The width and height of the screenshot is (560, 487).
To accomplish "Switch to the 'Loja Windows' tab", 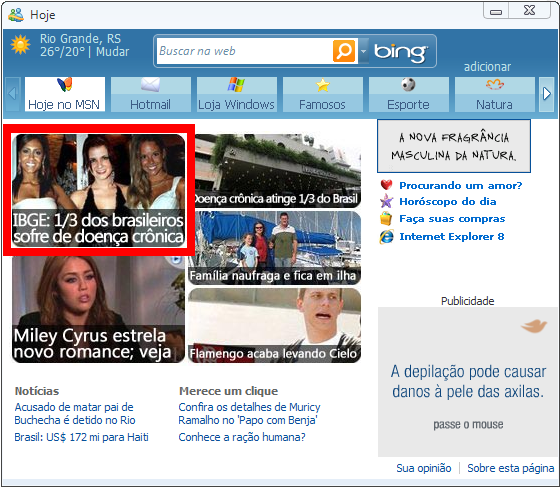I will tap(237, 94).
